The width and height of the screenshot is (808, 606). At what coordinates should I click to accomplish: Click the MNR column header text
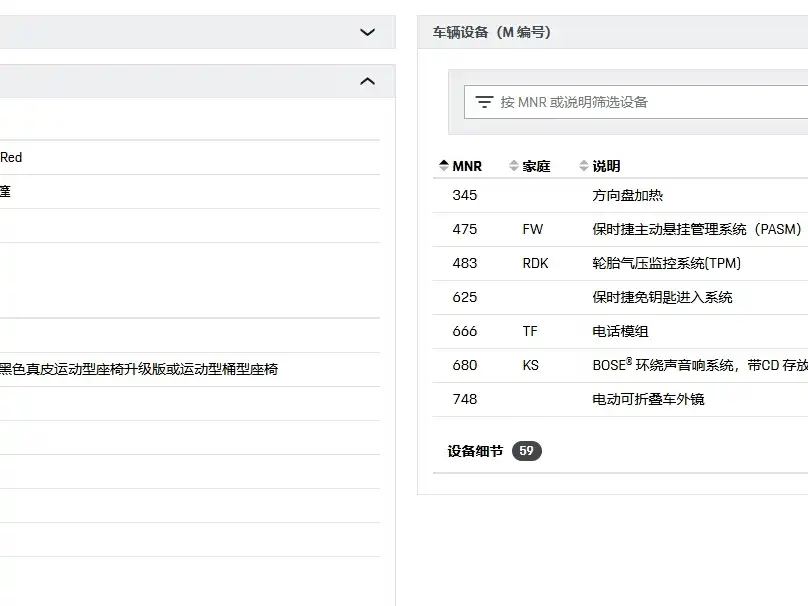[467, 166]
